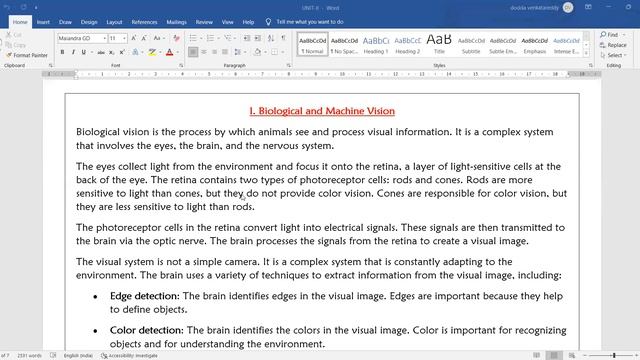
Task: Switch to the References tab
Action: coord(144,22)
